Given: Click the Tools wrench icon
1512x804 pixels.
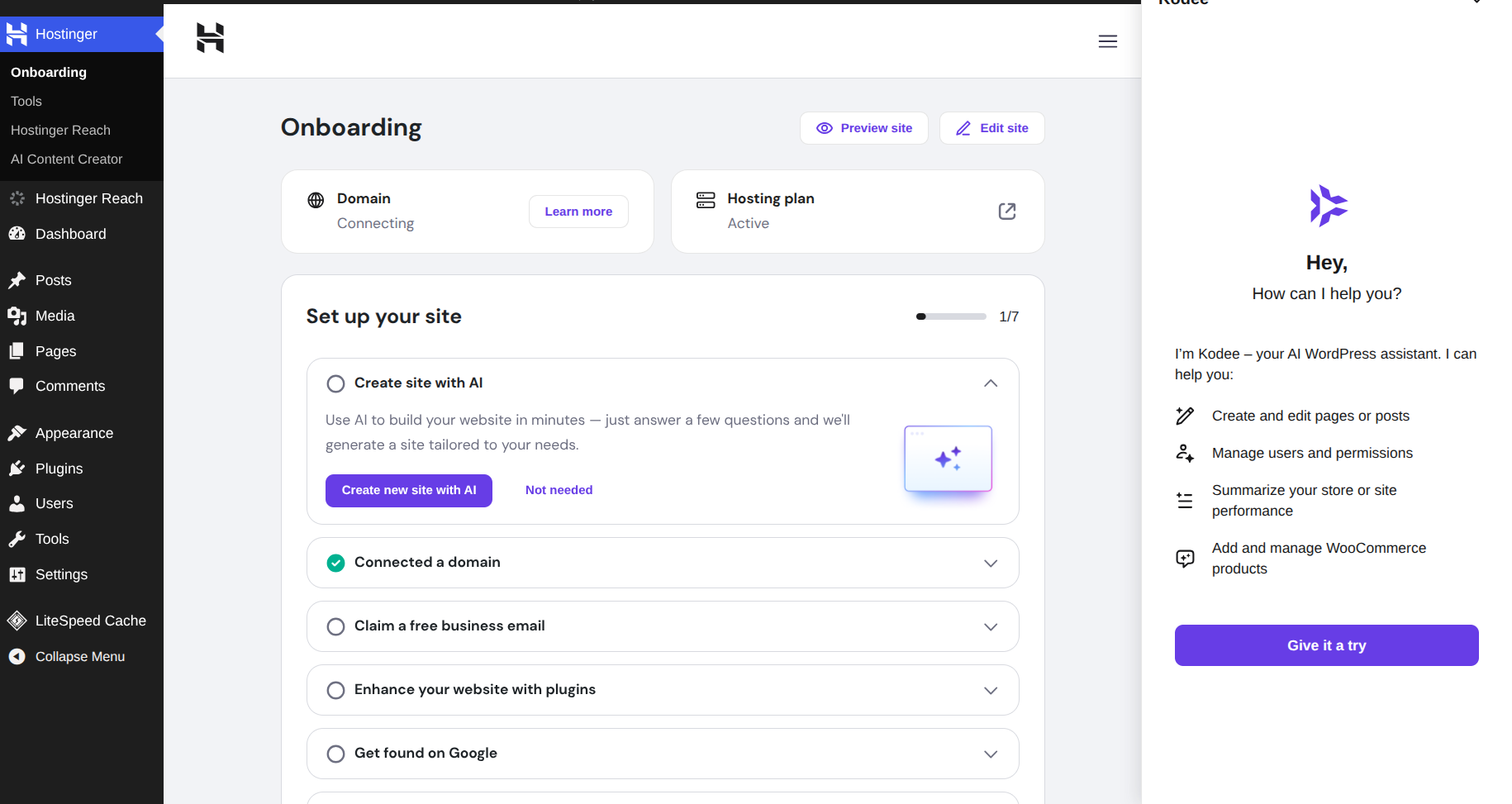Looking at the screenshot, I should pyautogui.click(x=17, y=539).
